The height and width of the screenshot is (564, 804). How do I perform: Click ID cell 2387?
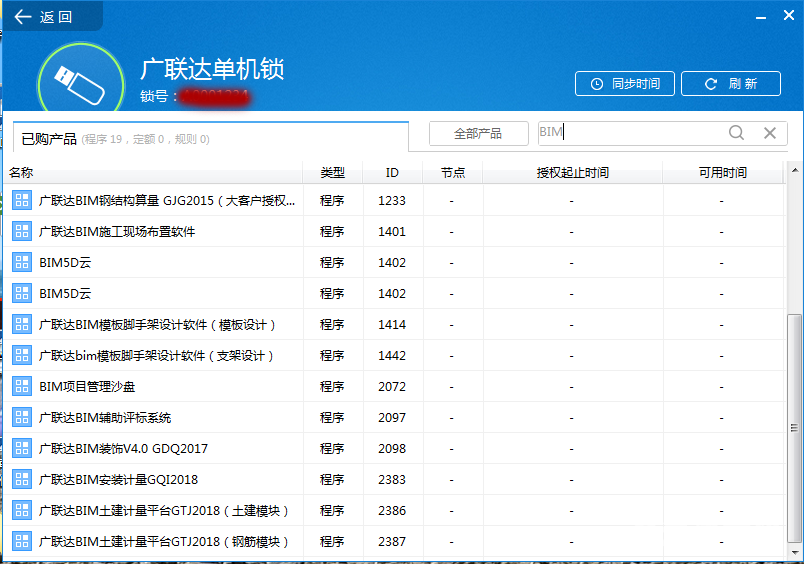click(x=392, y=542)
